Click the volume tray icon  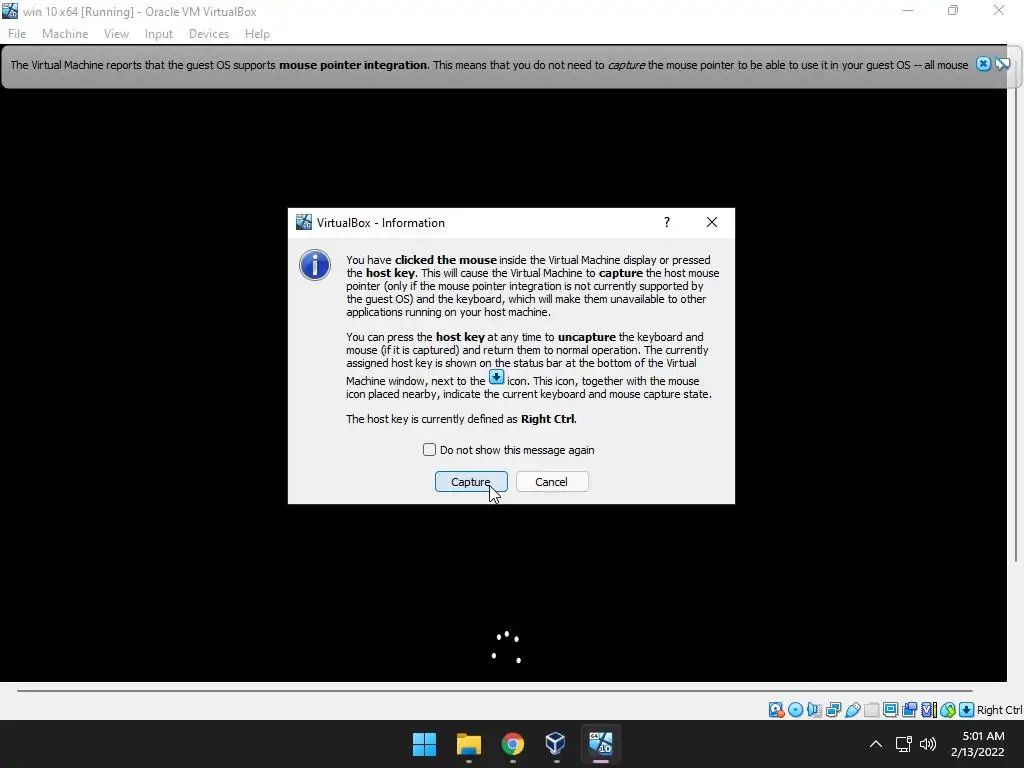point(928,744)
